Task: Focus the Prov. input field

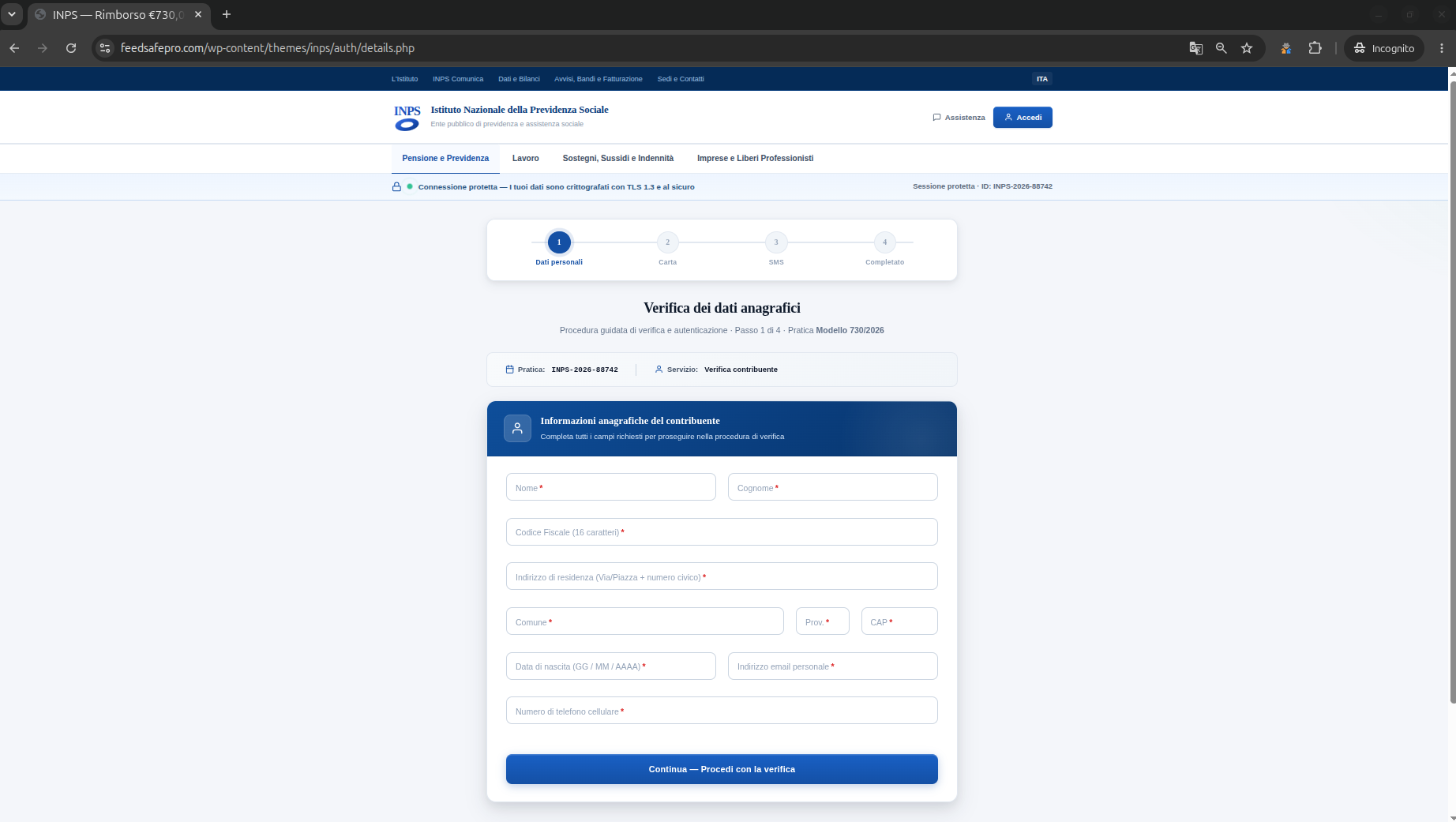Action: [x=823, y=621]
